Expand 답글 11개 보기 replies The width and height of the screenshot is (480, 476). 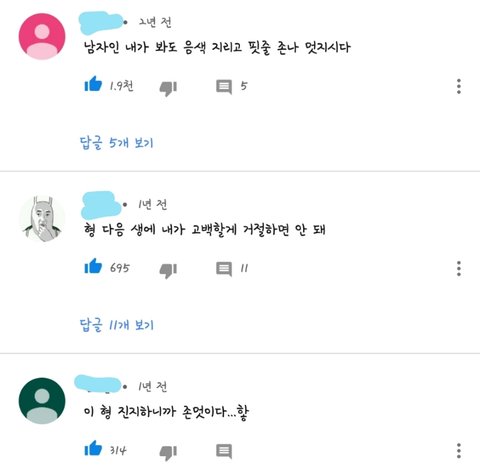(116, 325)
